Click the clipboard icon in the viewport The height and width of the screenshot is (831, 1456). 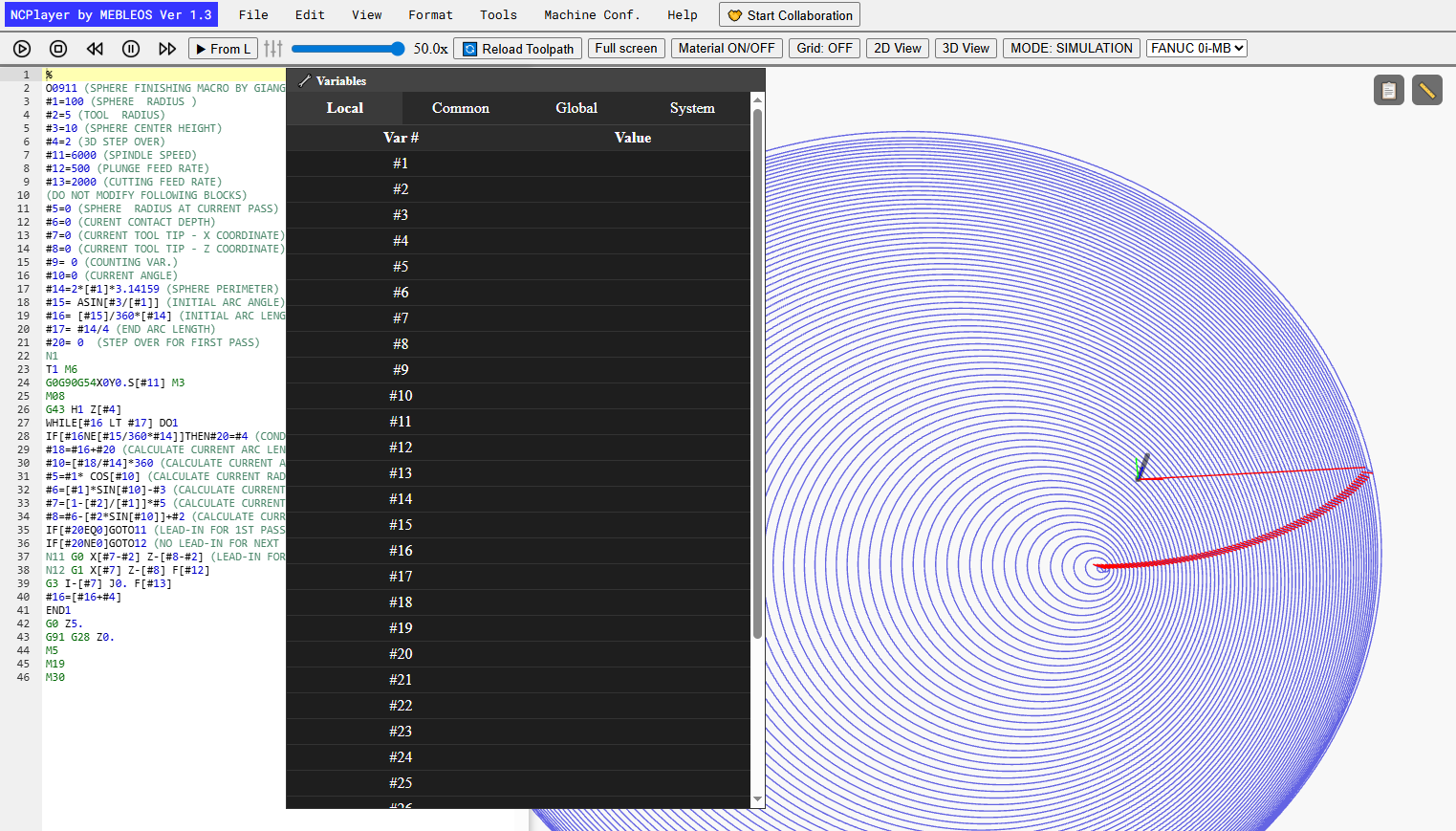1389,90
